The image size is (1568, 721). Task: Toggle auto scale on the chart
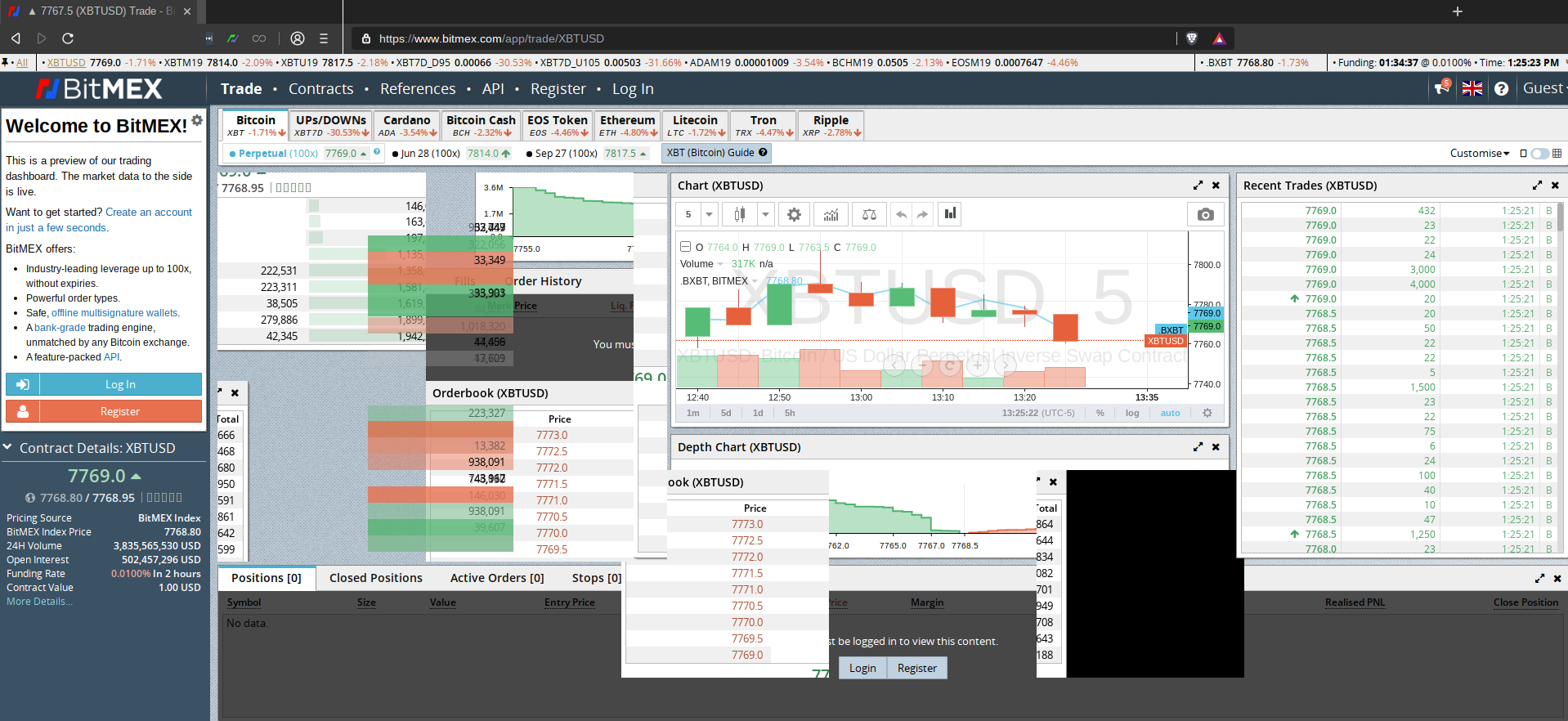pos(1170,414)
